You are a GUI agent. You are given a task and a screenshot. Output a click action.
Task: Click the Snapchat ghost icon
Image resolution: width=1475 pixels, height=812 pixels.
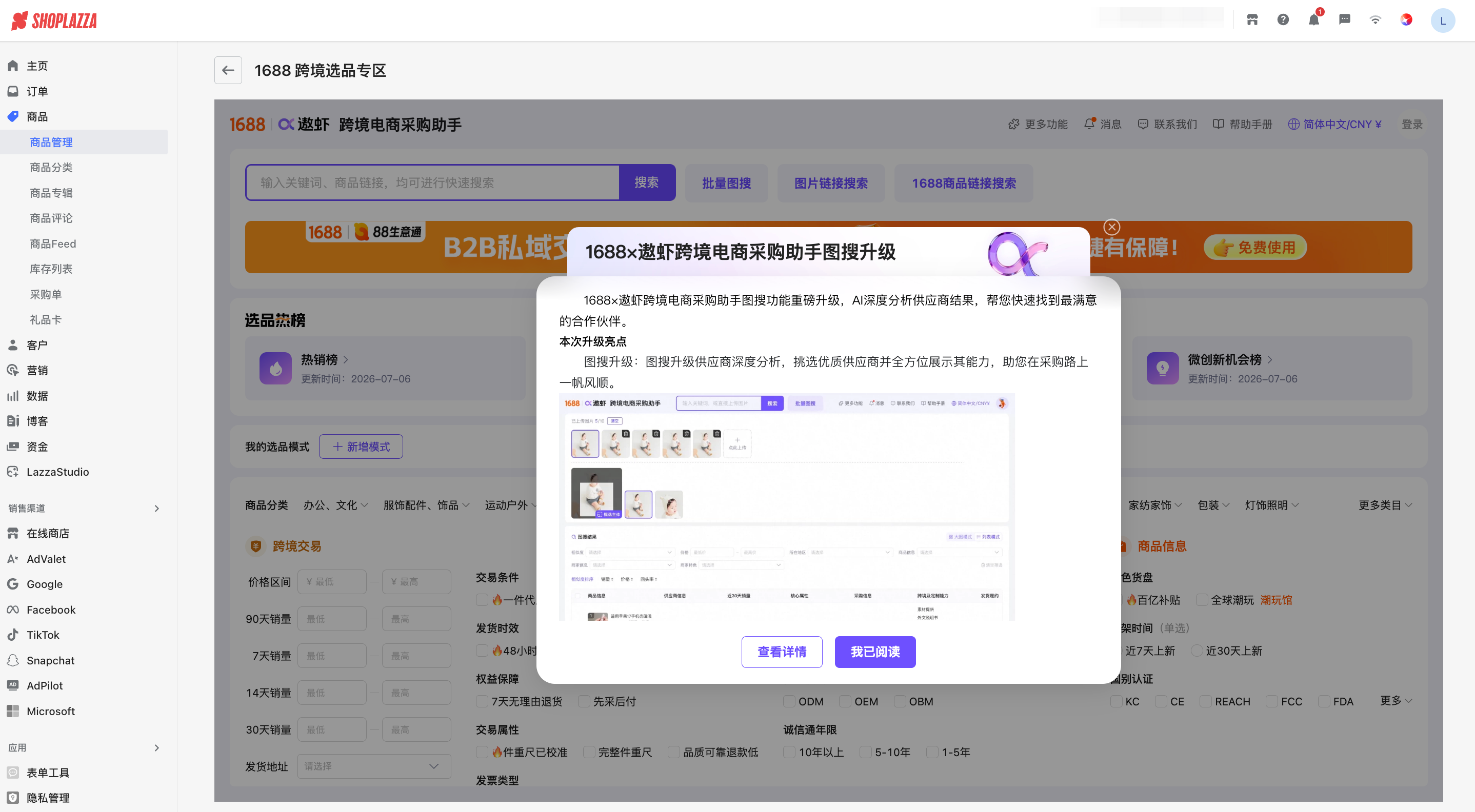click(13, 660)
